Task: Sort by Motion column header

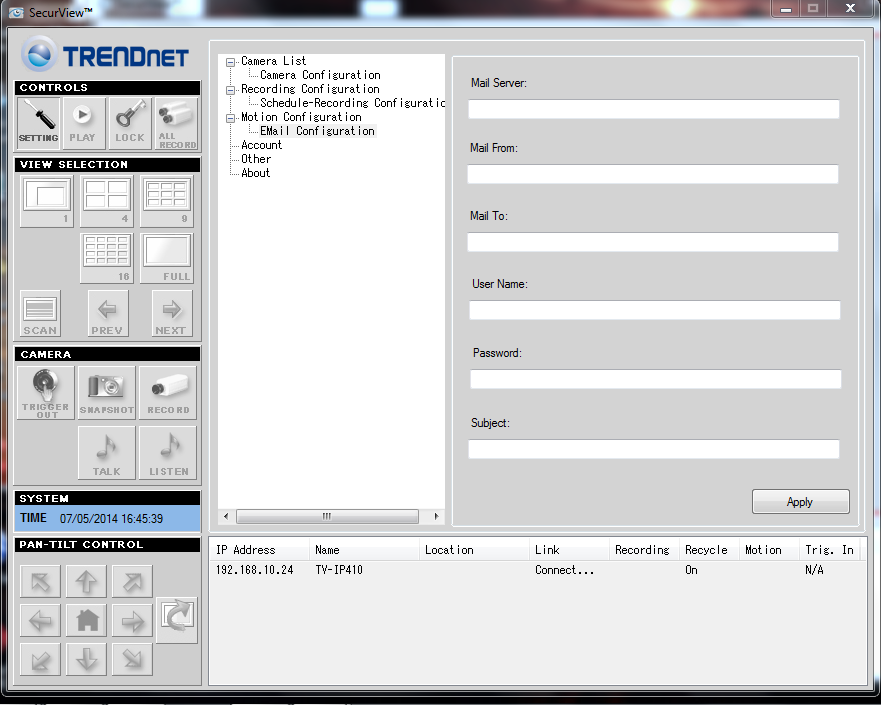Action: pos(769,550)
